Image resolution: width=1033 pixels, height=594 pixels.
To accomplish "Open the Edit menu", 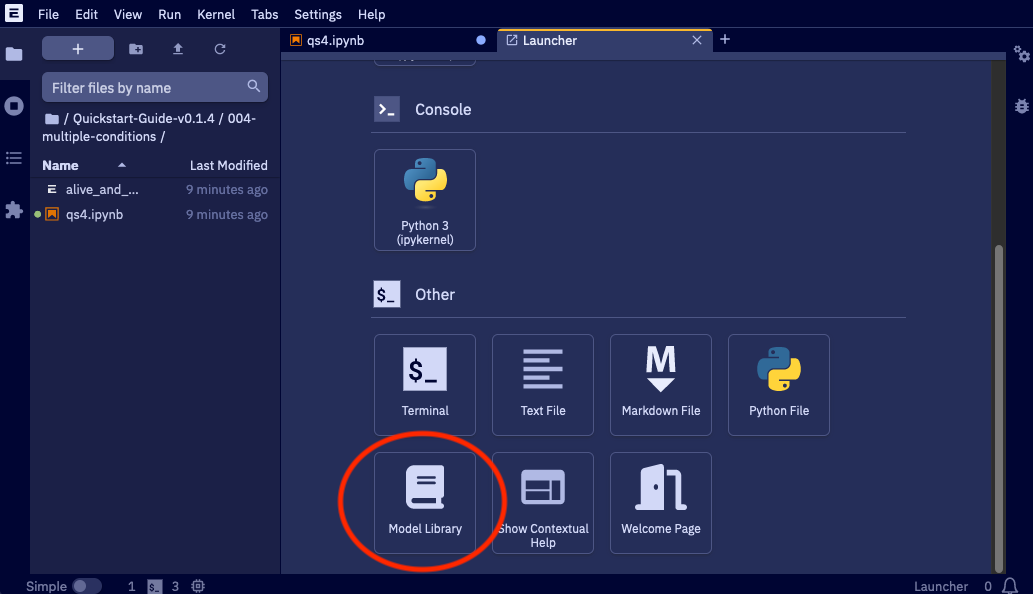I will [86, 14].
